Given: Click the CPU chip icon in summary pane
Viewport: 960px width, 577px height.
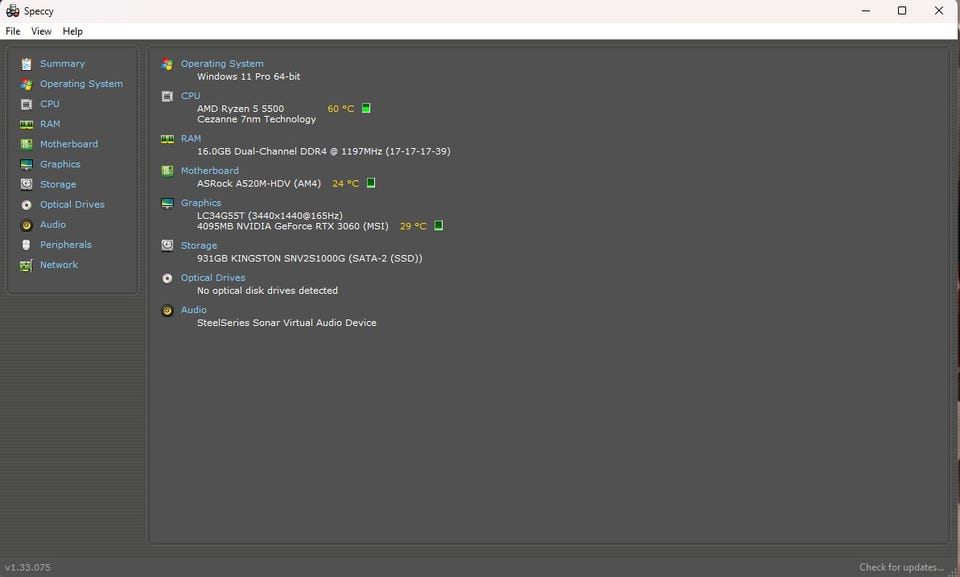Looking at the screenshot, I should [167, 96].
